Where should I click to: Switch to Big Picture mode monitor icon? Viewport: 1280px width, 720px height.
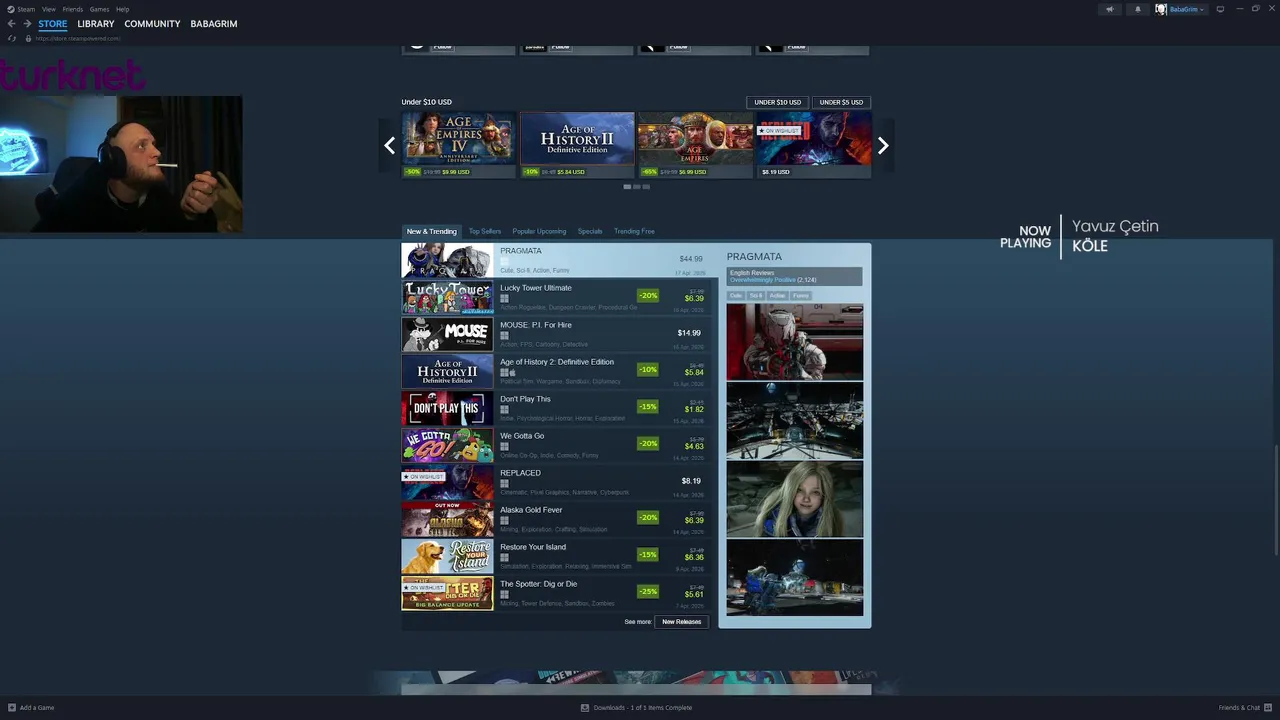tap(1220, 9)
